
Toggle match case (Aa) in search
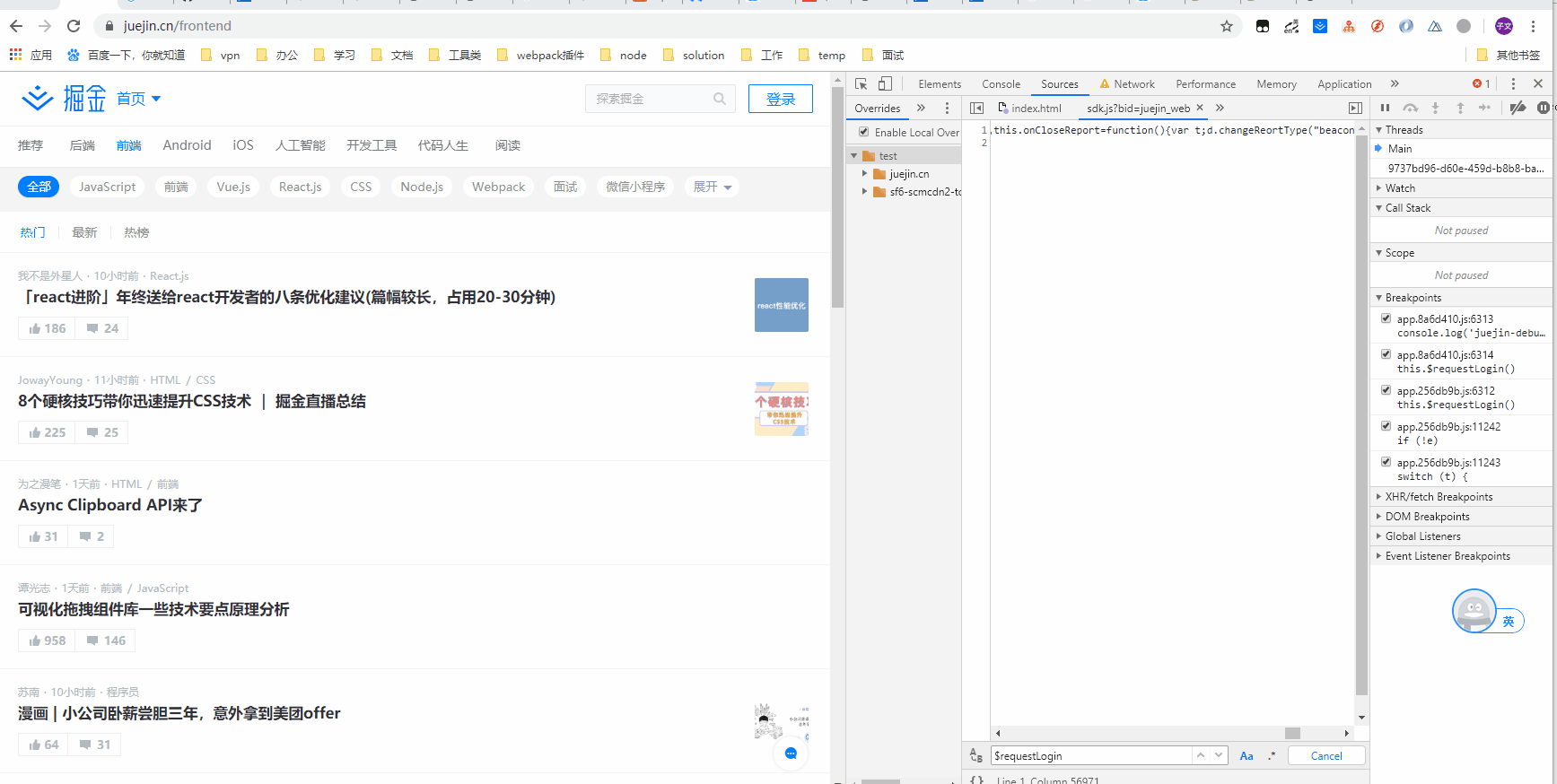1246,756
